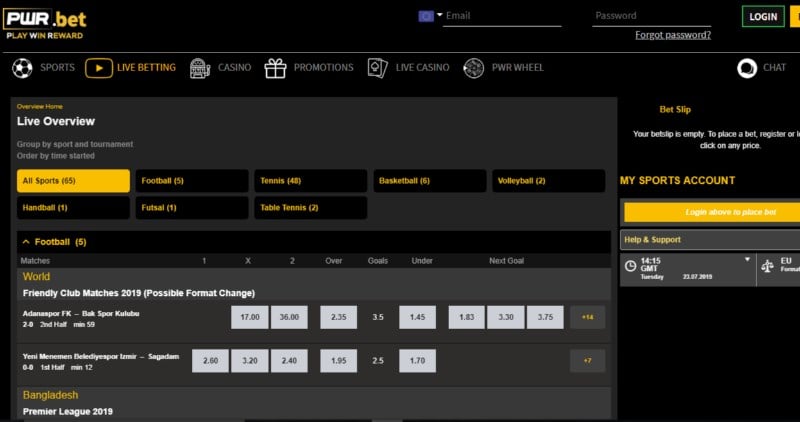Select the Football (5) filter

pyautogui.click(x=192, y=181)
